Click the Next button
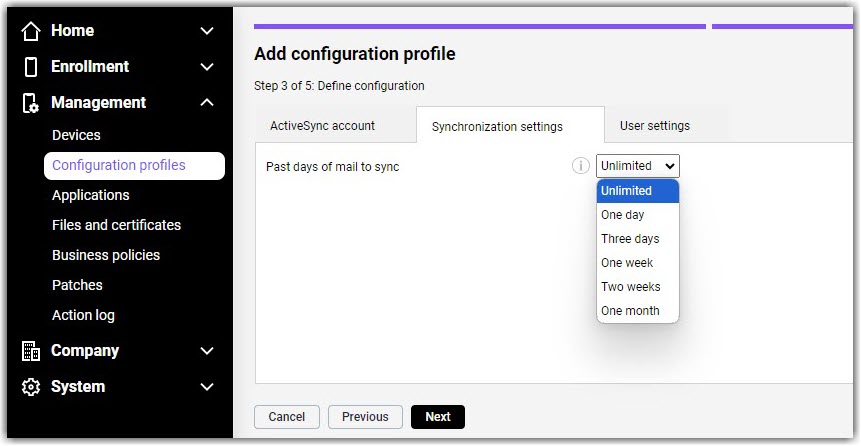Viewport: 861px width, 446px height. [438, 417]
